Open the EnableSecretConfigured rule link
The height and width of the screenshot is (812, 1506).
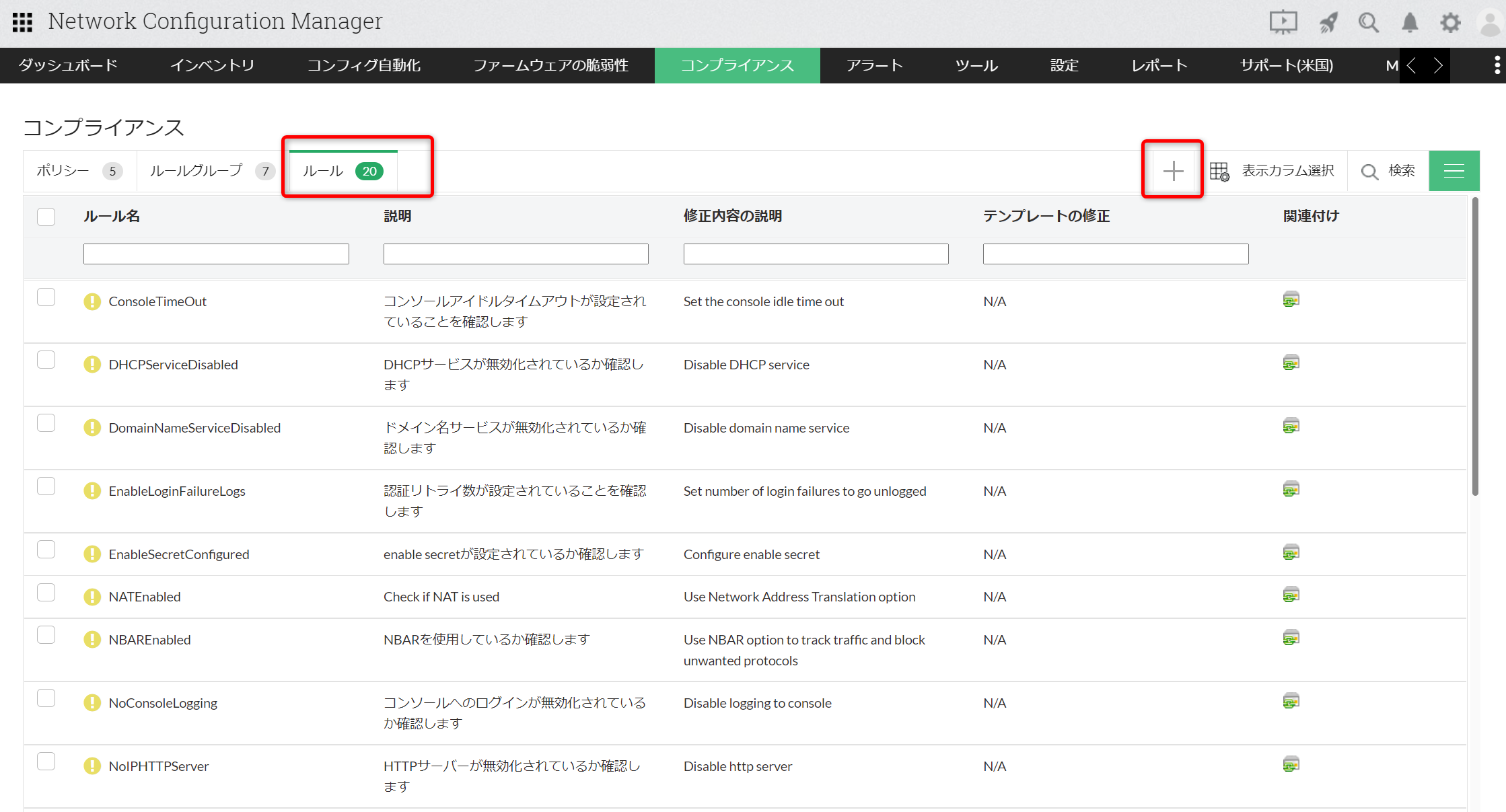tap(179, 554)
